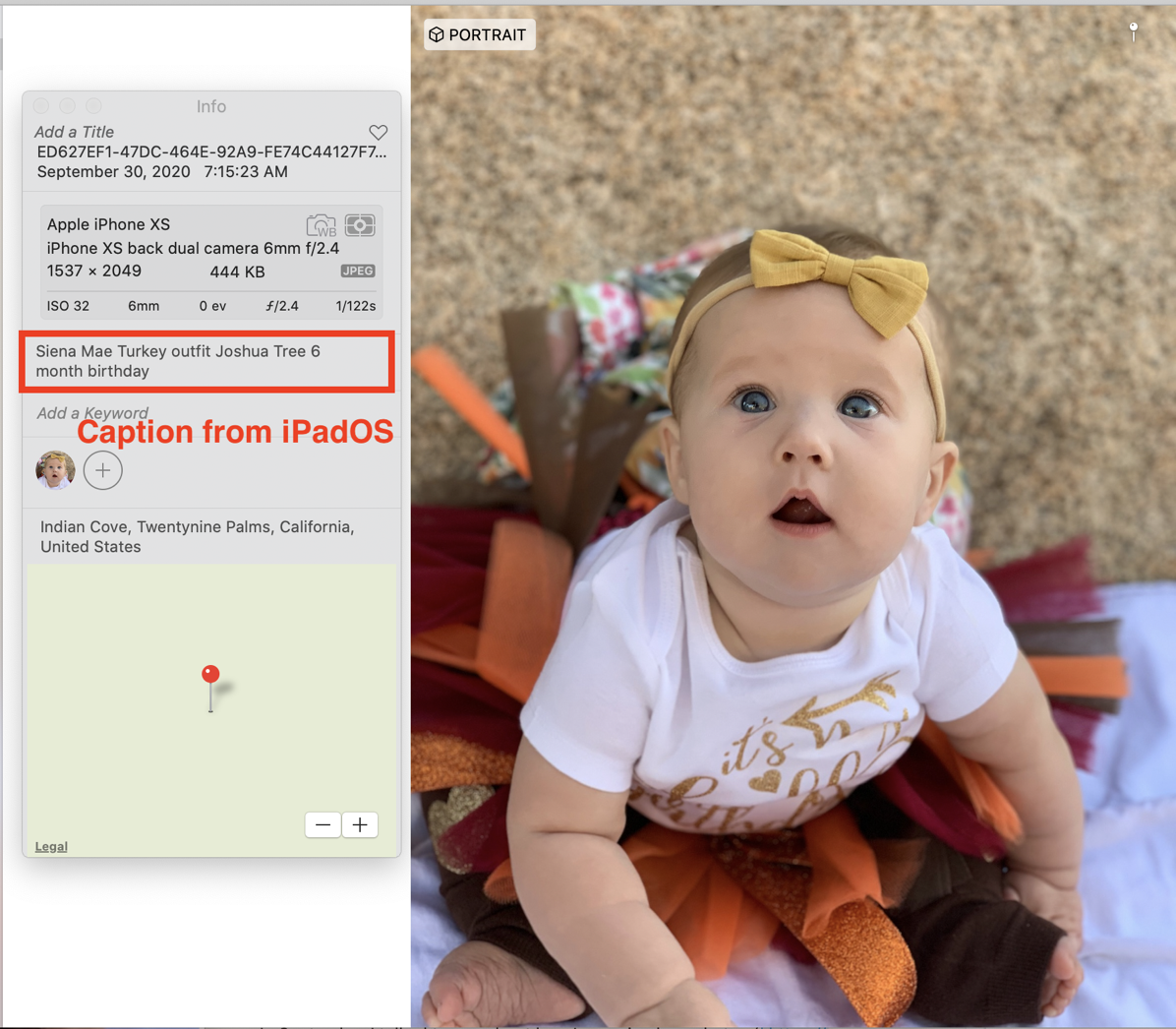1176x1029 pixels.
Task: Zoom out the map with minus button
Action: coord(323,824)
